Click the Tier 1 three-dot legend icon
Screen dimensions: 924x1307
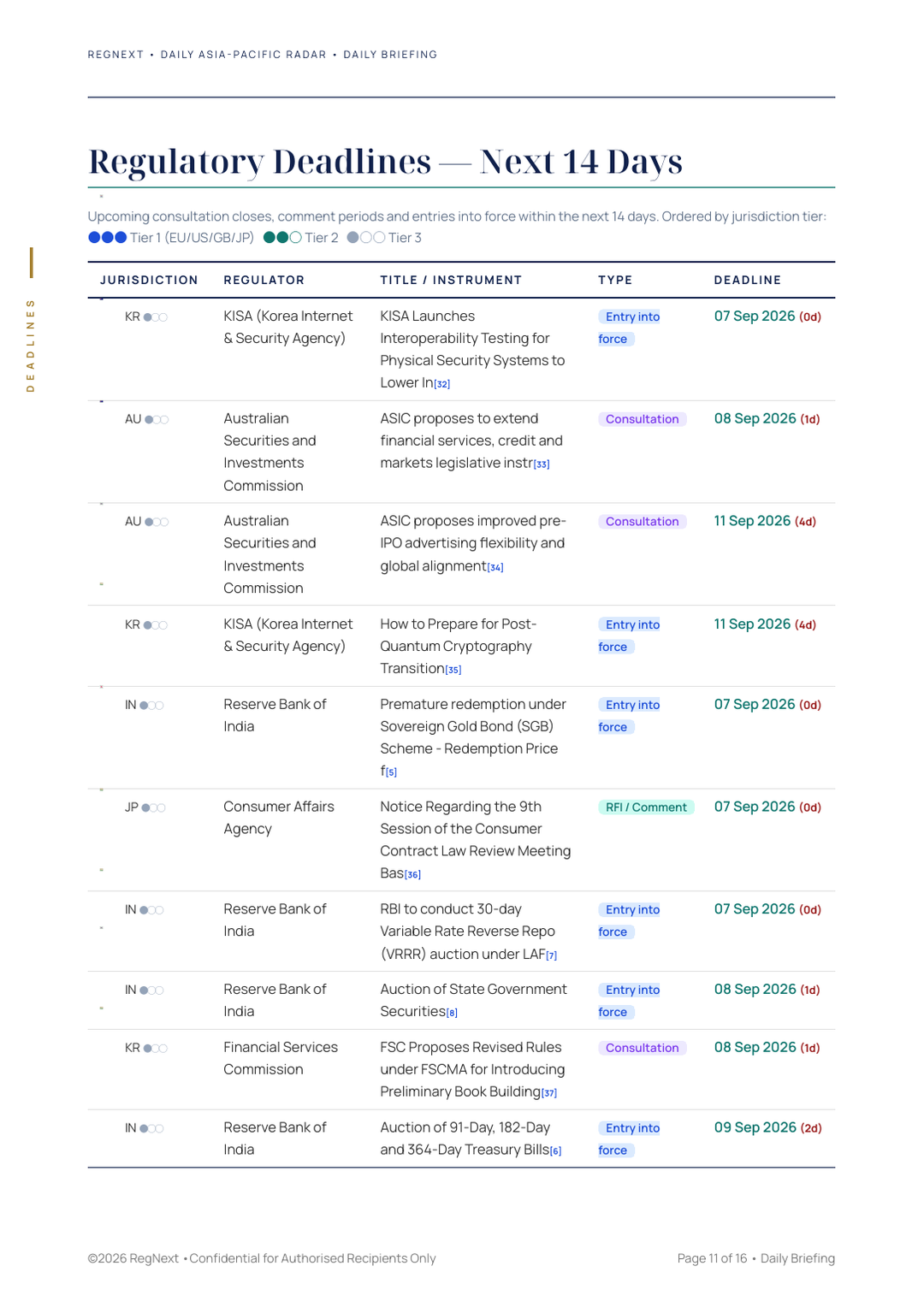(108, 238)
